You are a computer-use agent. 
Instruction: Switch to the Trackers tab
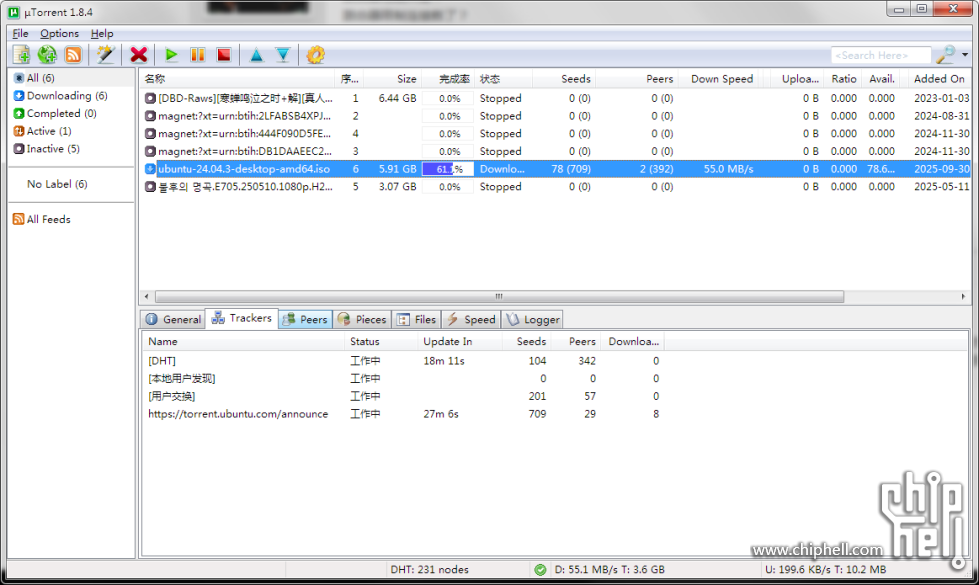(242, 318)
